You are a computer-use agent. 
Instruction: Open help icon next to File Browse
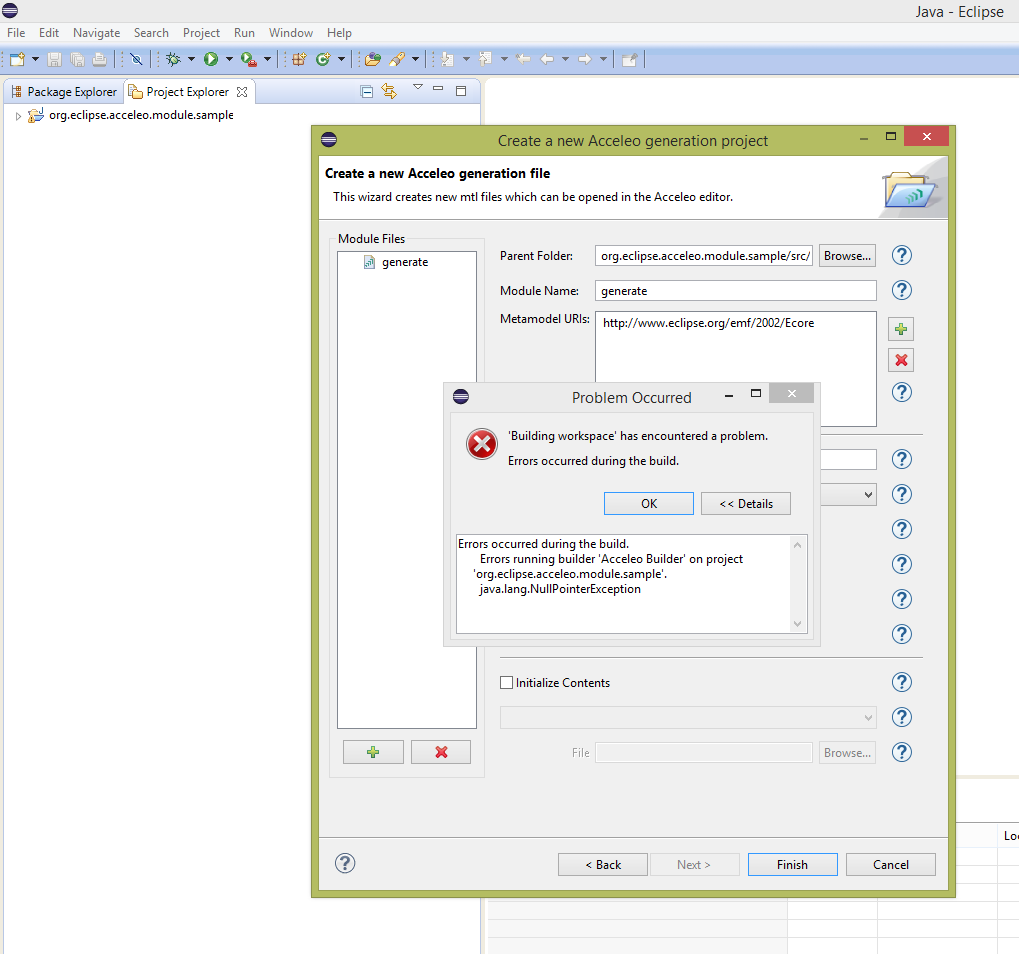click(x=901, y=752)
